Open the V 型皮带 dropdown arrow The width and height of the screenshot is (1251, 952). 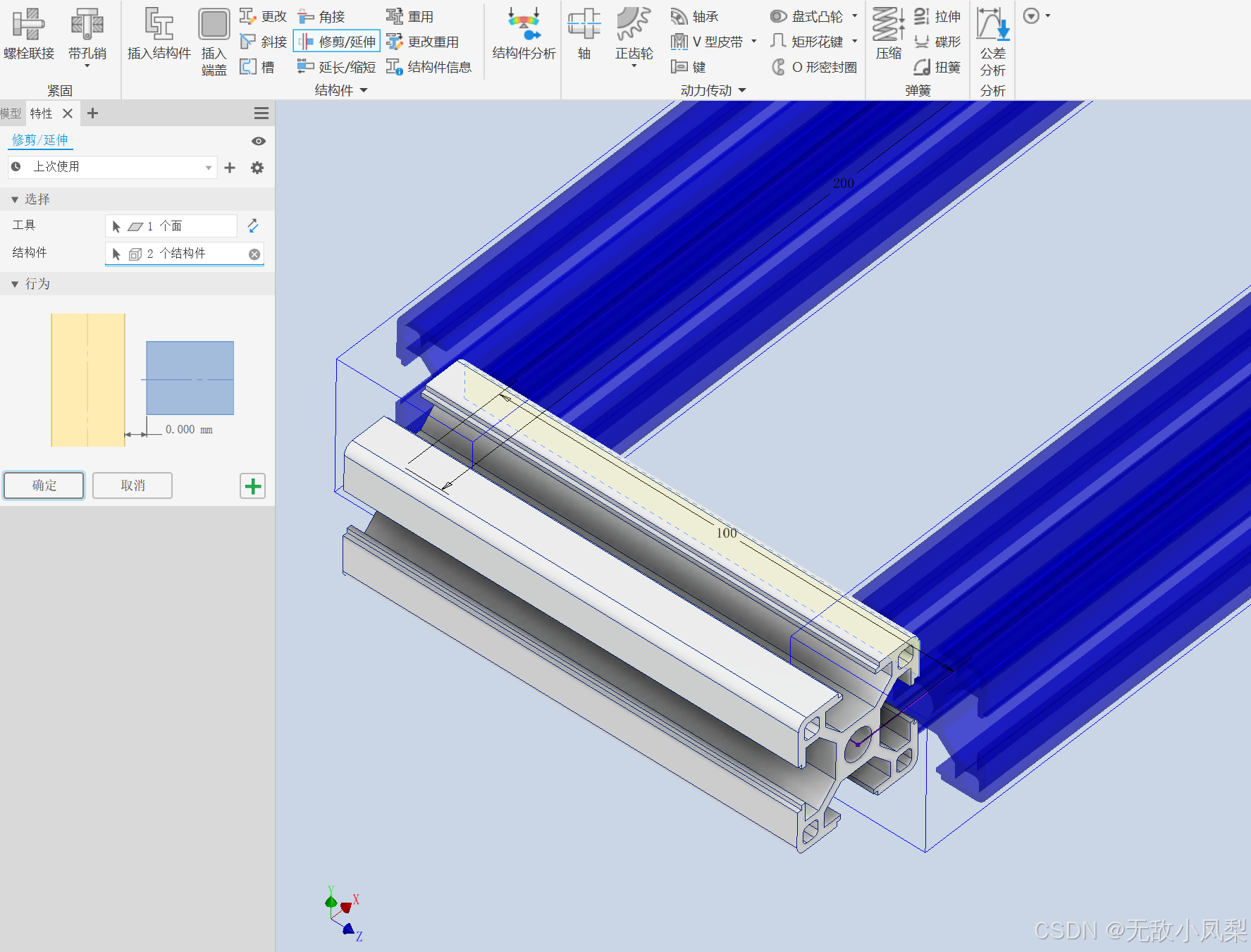[x=753, y=42]
